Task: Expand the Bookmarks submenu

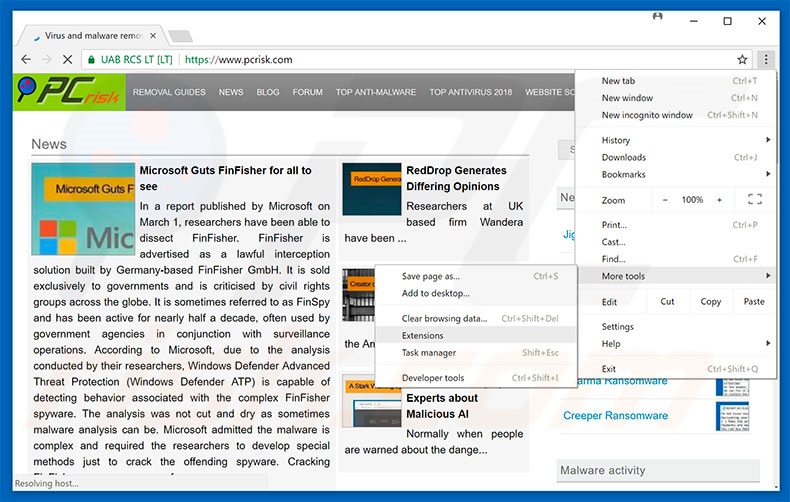Action: click(676, 174)
